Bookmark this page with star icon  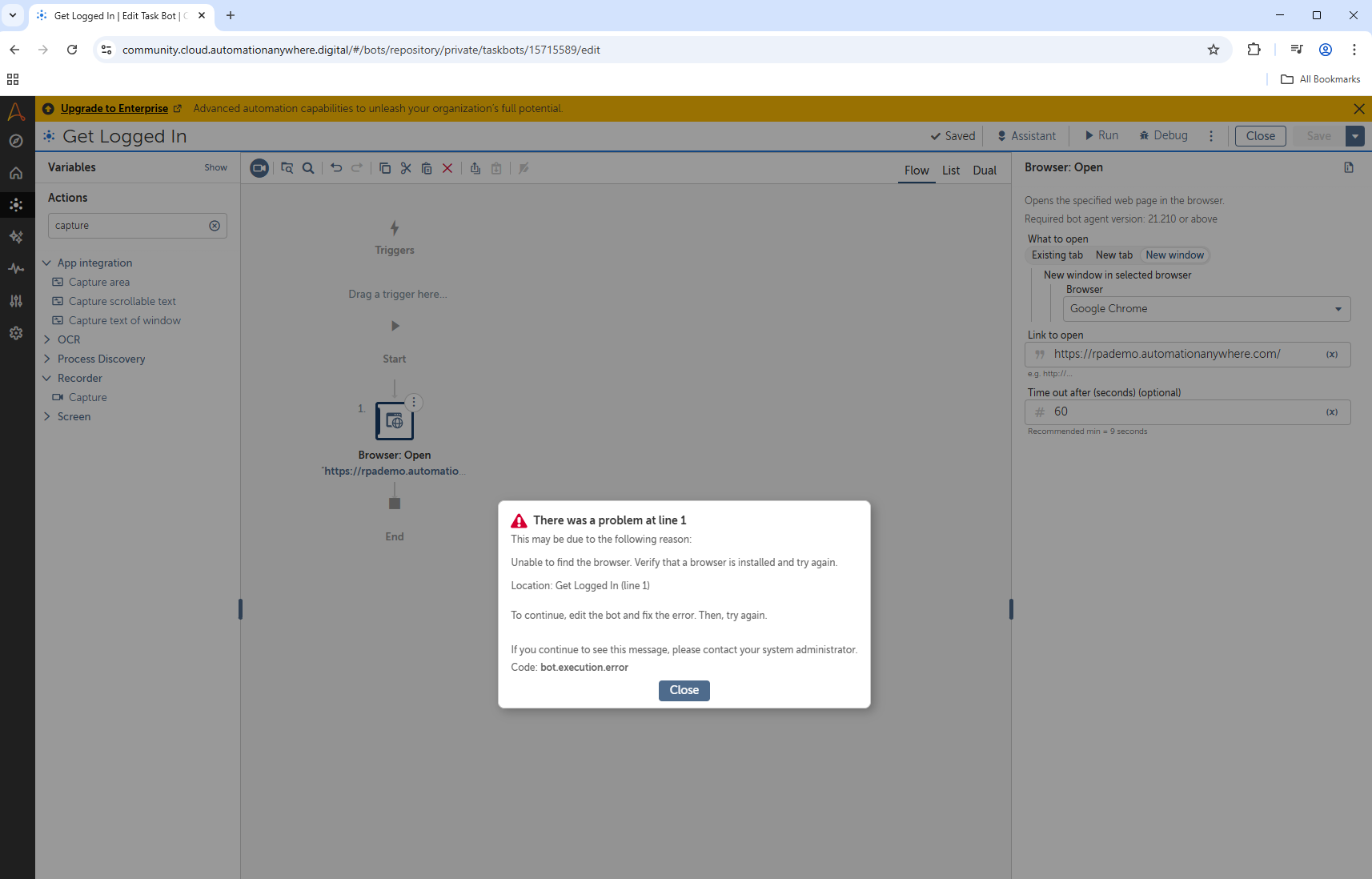[1214, 50]
